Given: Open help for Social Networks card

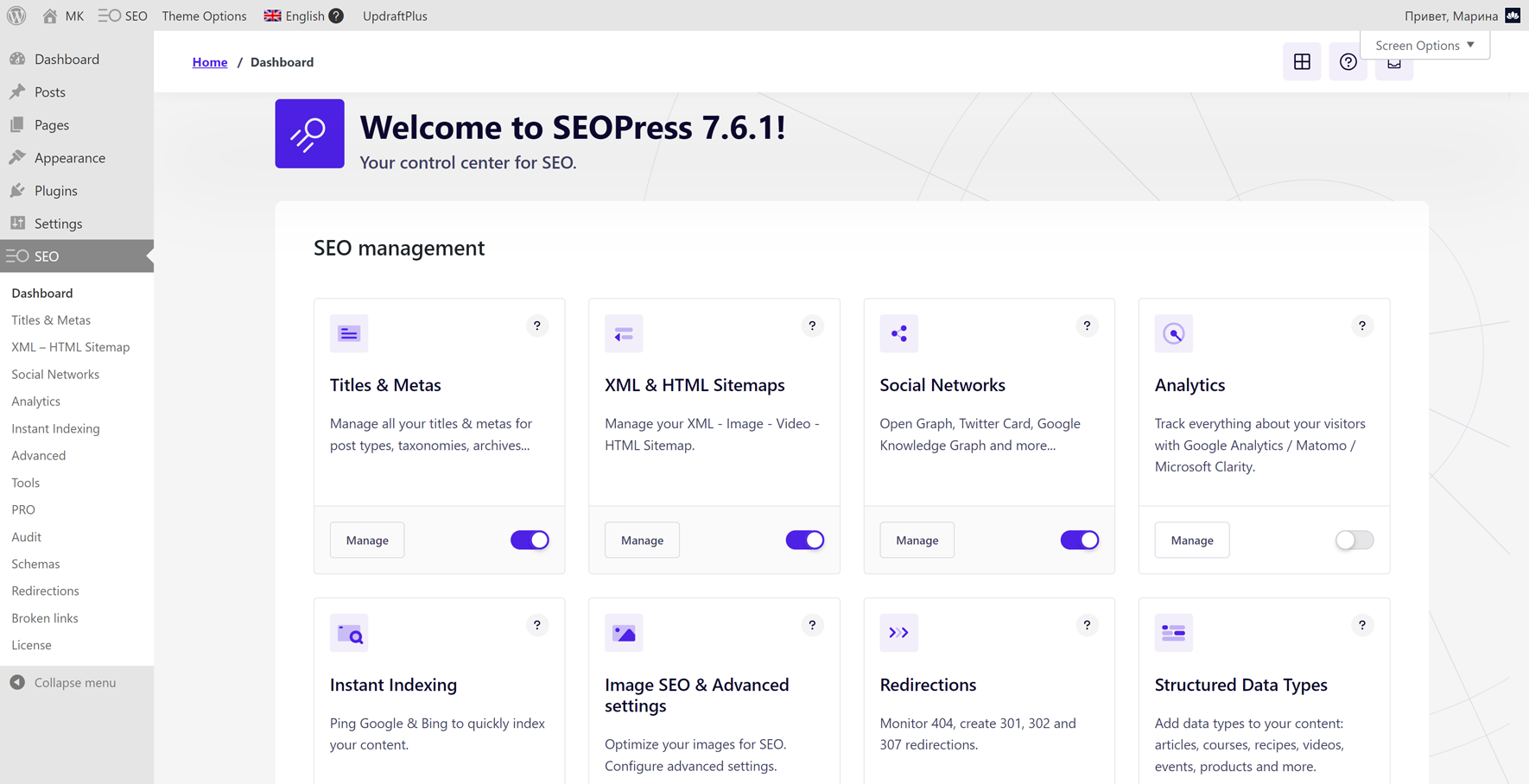Looking at the screenshot, I should tap(1087, 326).
